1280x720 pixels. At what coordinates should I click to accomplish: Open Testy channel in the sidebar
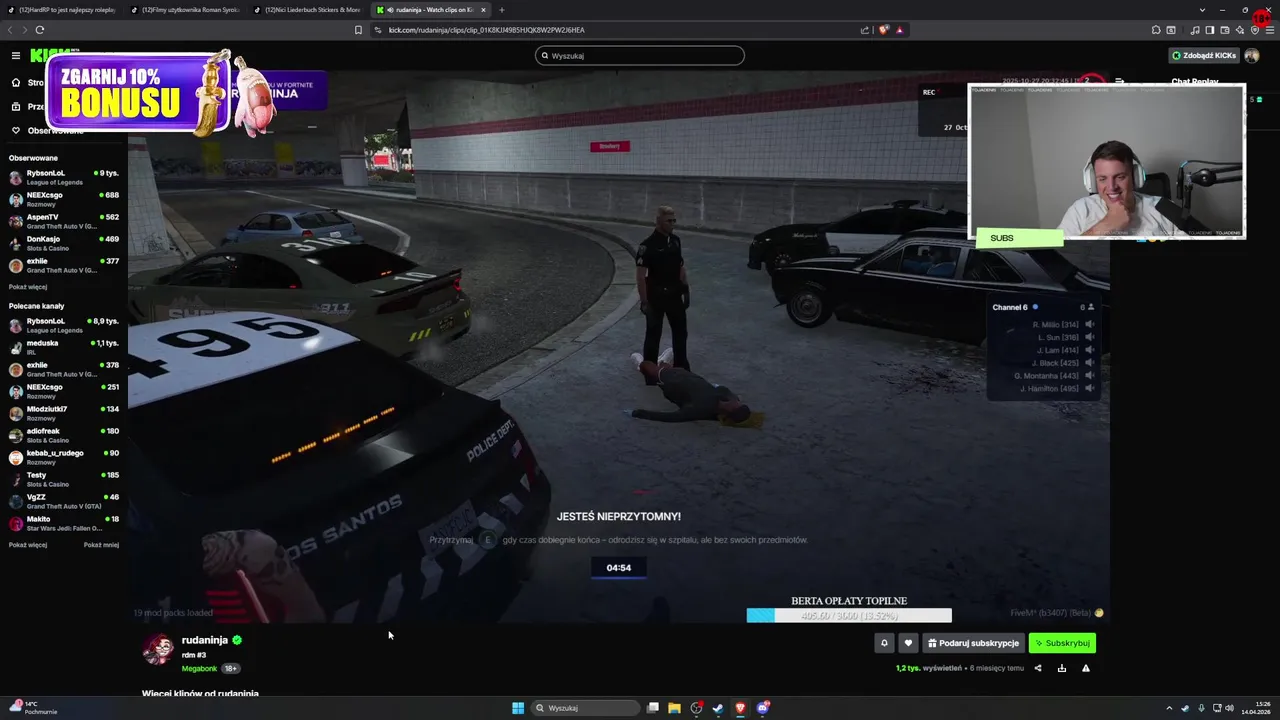[64, 479]
